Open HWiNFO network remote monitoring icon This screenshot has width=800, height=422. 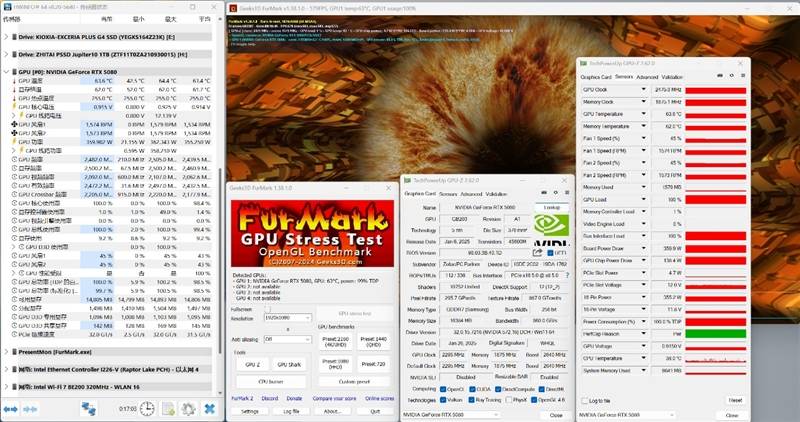point(89,409)
